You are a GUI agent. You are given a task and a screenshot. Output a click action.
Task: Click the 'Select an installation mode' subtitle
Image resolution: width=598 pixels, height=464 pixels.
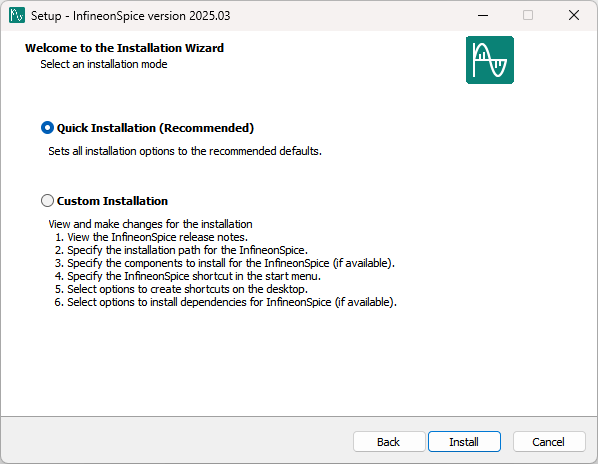tap(104, 64)
